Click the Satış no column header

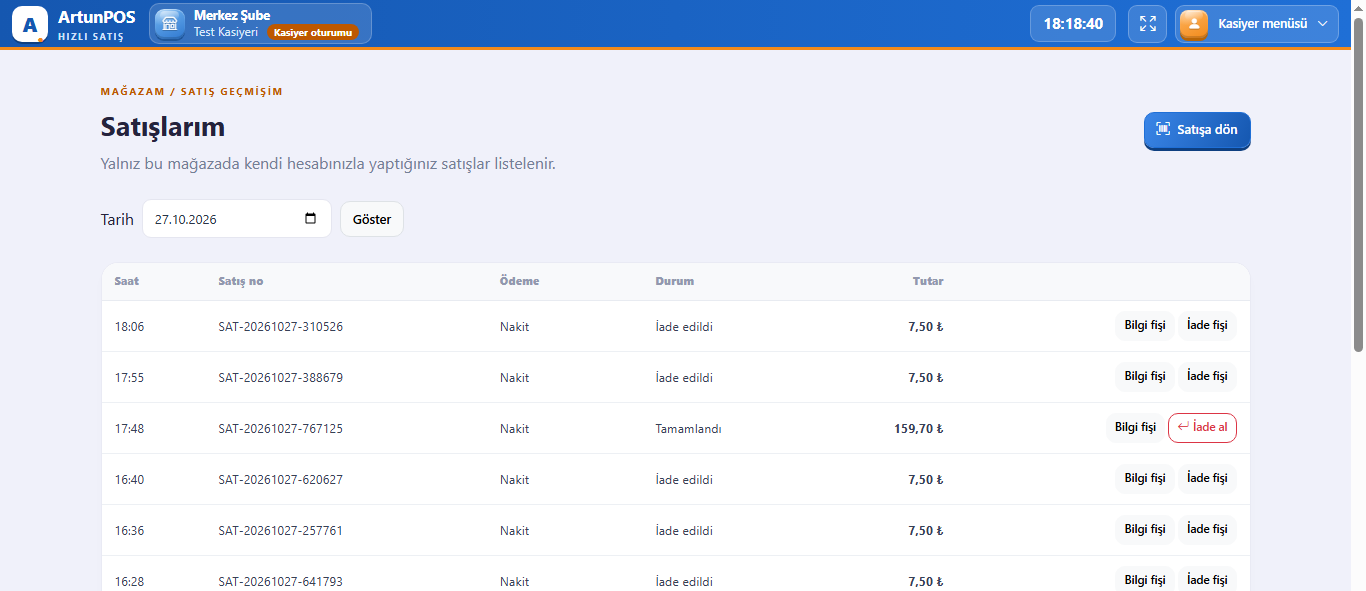click(x=241, y=281)
